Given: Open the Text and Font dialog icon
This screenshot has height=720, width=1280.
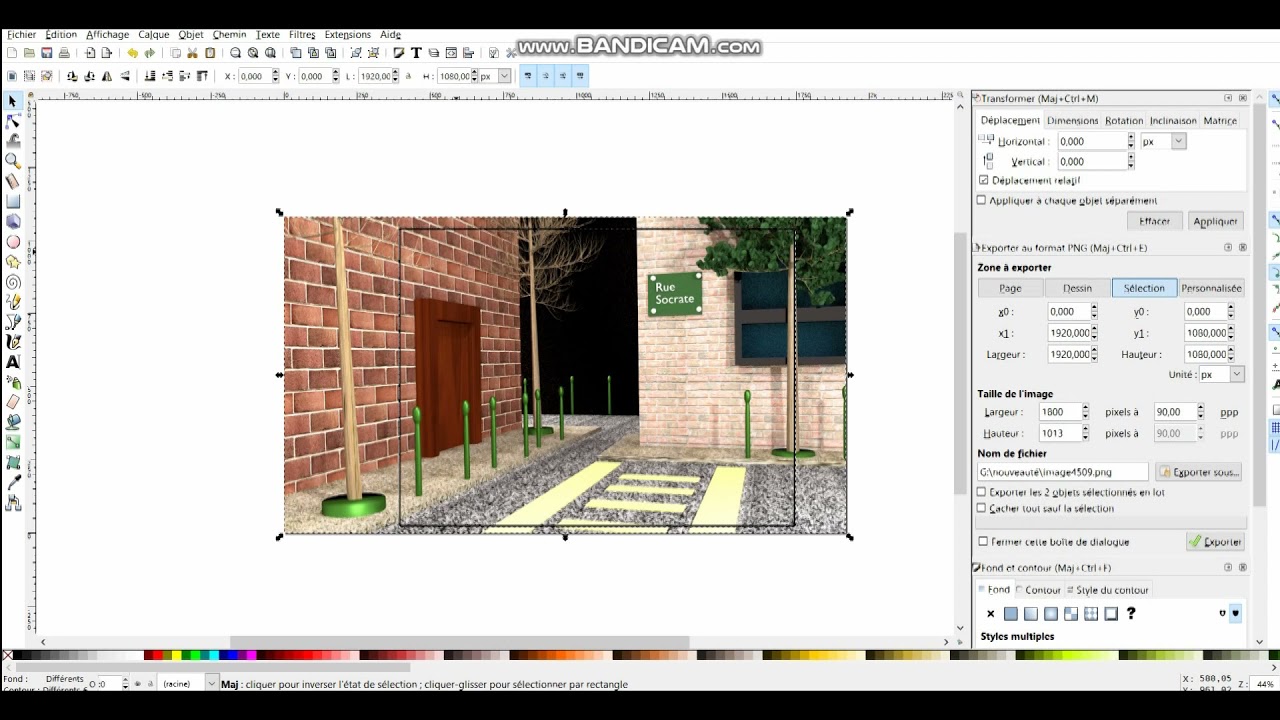Looking at the screenshot, I should (x=416, y=53).
